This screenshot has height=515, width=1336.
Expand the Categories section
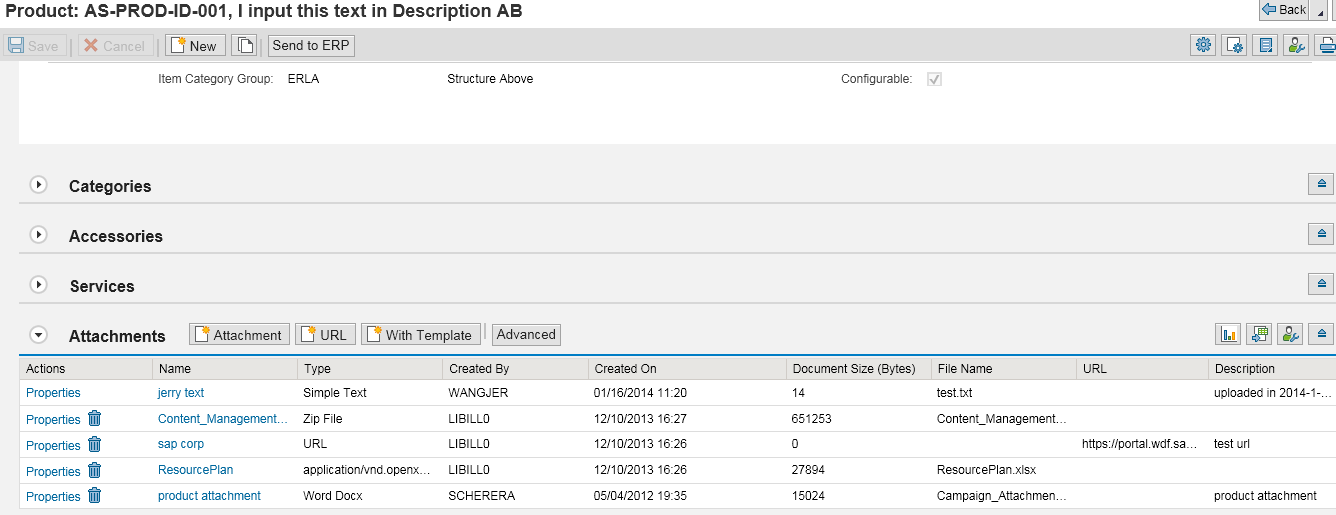click(39, 185)
